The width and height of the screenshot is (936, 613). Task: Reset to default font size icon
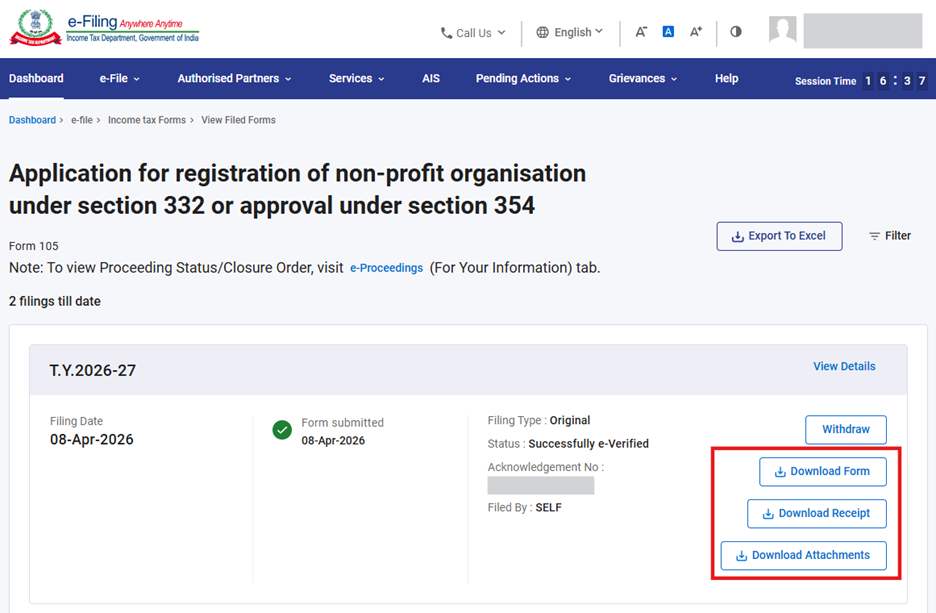click(x=668, y=32)
